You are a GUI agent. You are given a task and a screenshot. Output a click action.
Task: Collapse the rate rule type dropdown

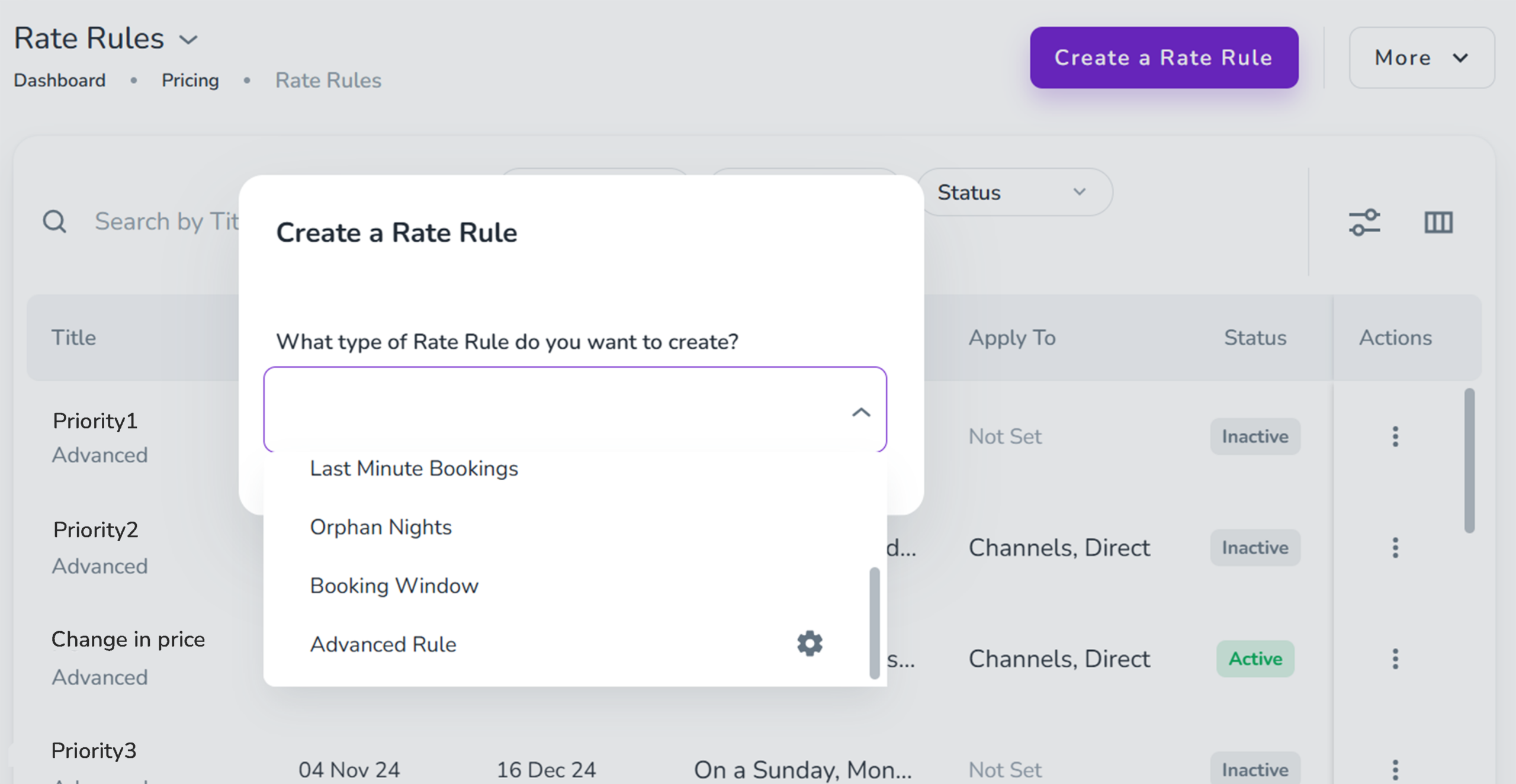[860, 412]
